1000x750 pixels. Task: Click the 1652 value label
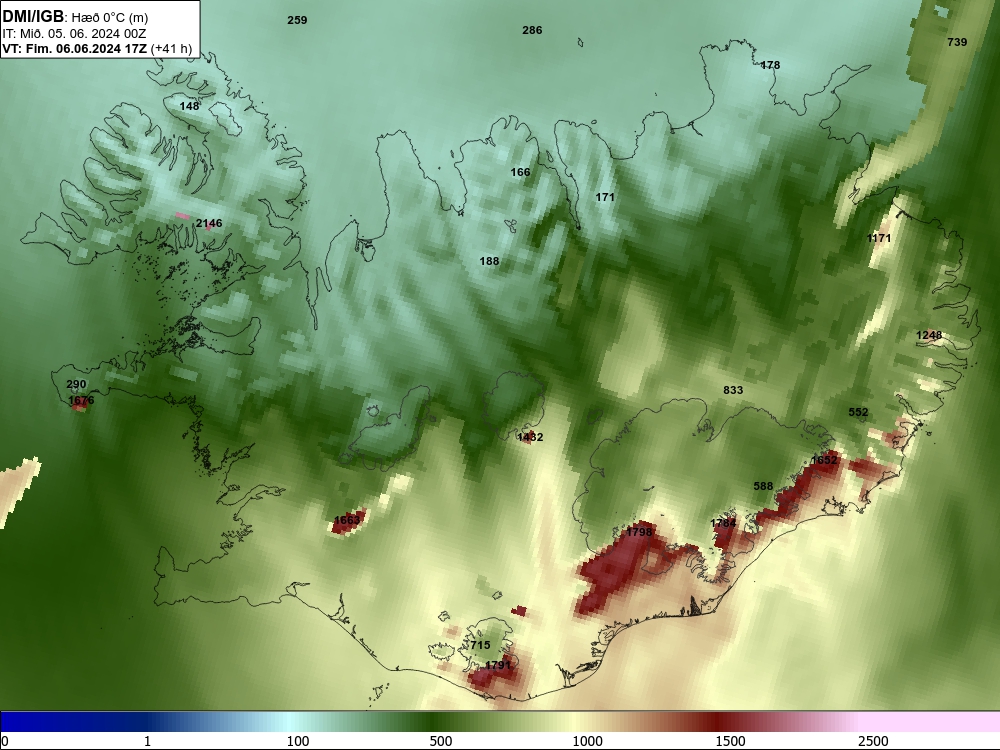(824, 460)
